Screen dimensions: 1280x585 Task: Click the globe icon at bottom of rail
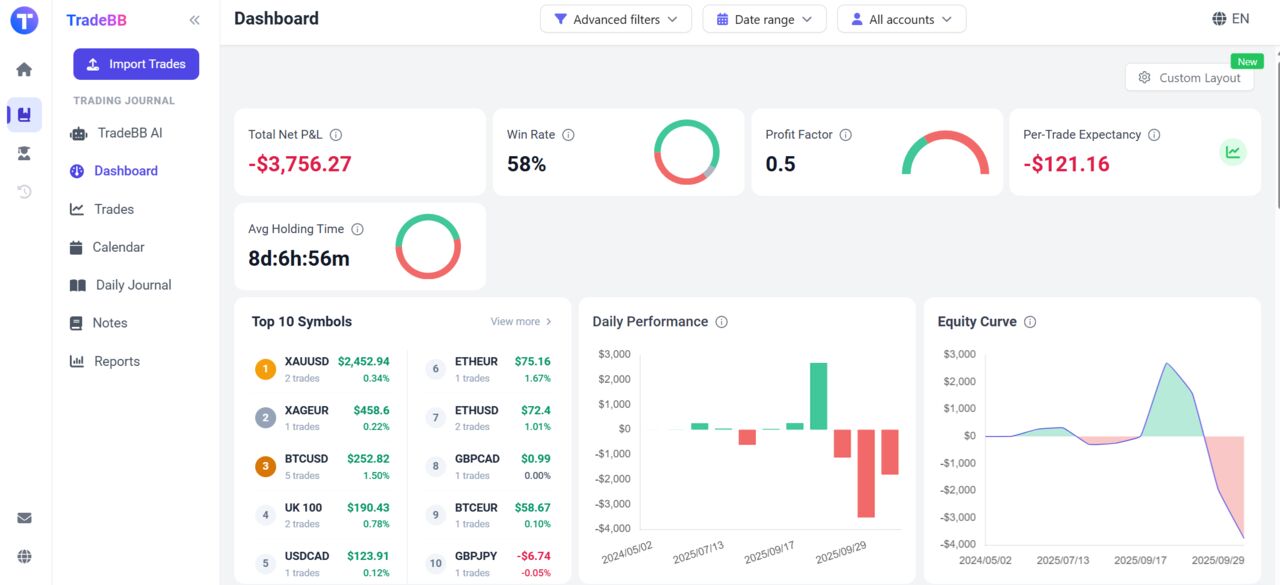pos(24,556)
